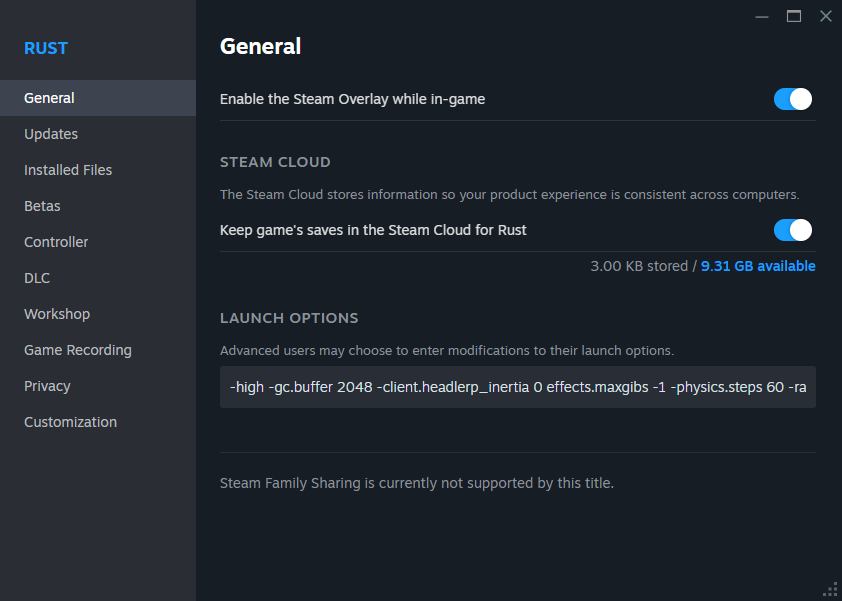The image size is (842, 601).
Task: Select the DLC section
Action: point(98,278)
